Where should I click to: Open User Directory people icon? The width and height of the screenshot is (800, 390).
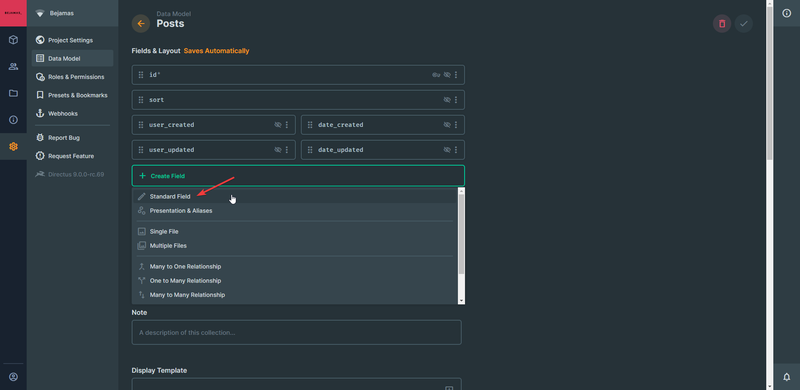13,66
